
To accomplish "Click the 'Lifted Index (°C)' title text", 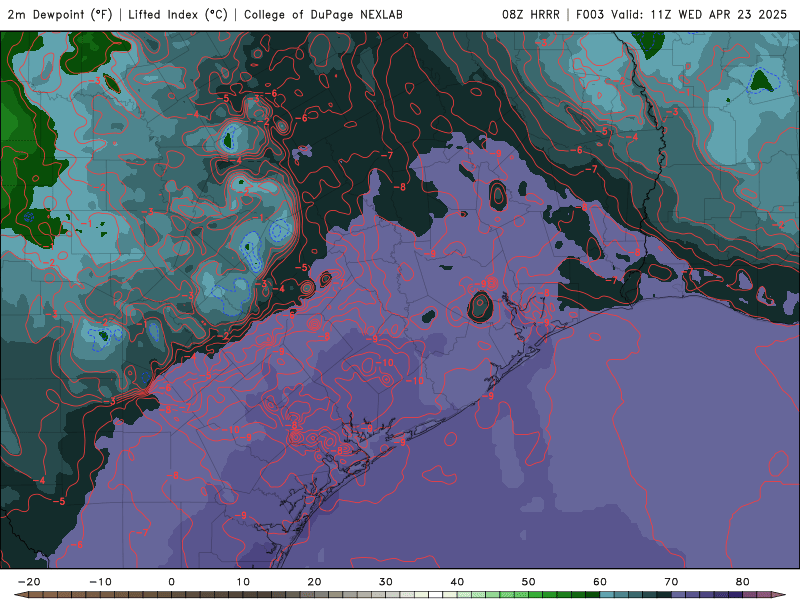I will tap(178, 14).
